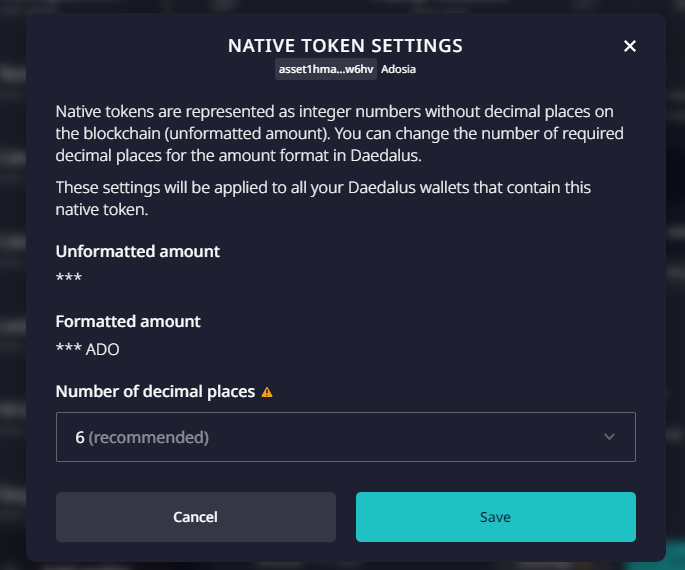Screen dimensions: 685x570
Task: Click the Formatted amount label
Action: [x=128, y=321]
